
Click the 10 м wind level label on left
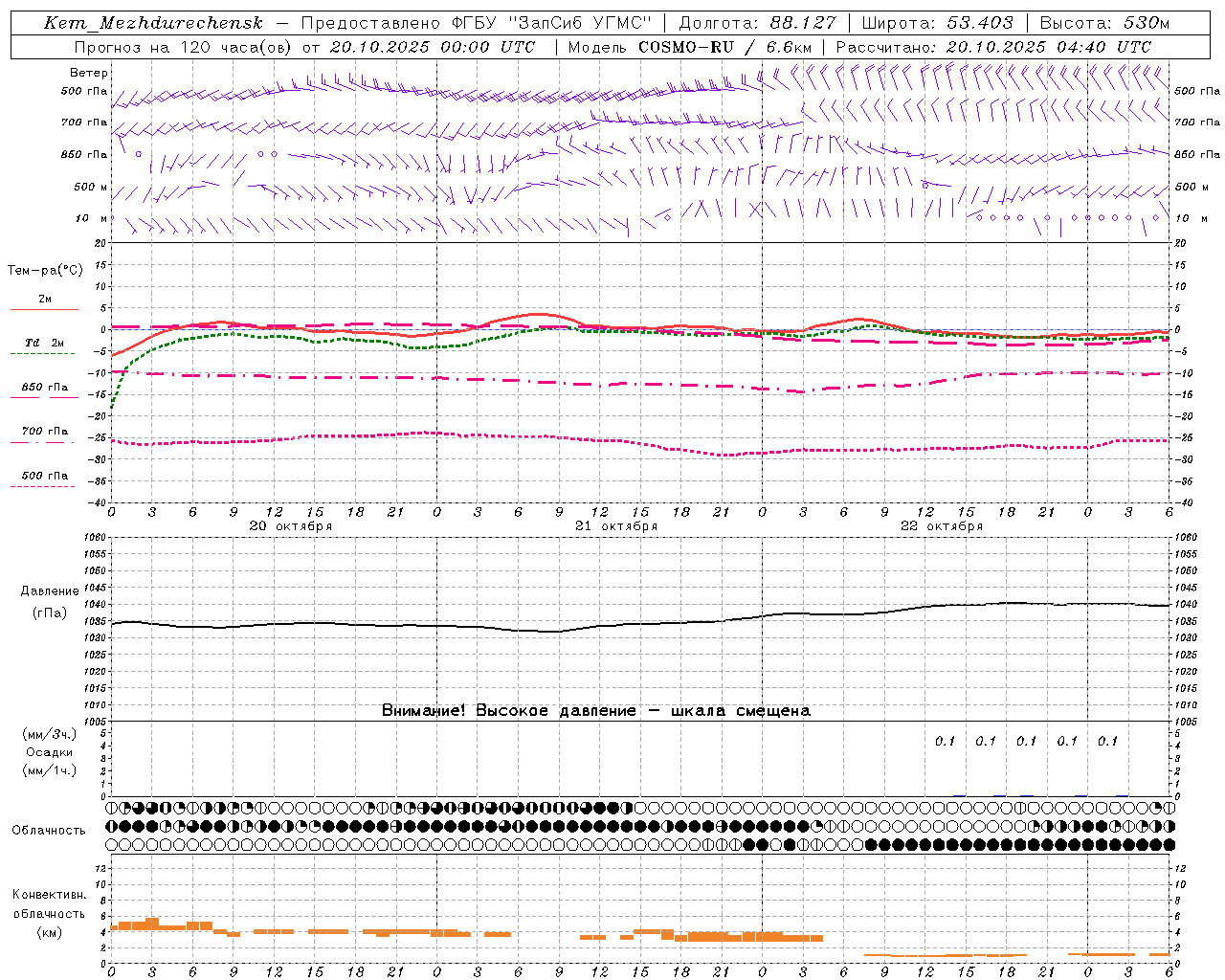click(92, 218)
